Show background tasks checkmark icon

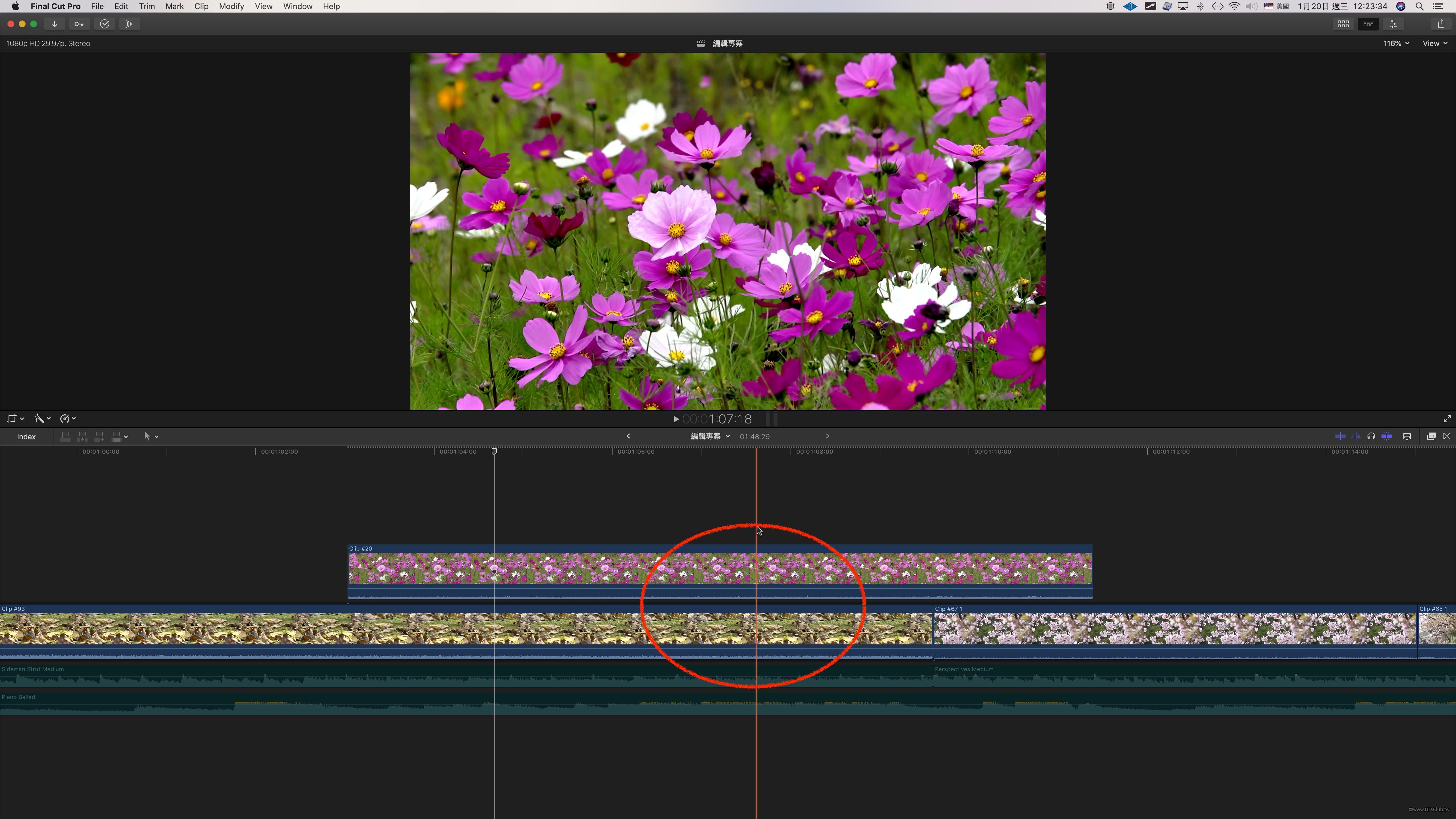pos(105,24)
